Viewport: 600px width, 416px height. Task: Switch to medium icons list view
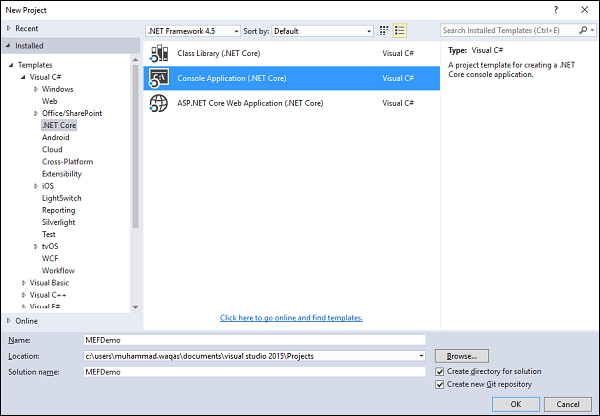point(399,31)
